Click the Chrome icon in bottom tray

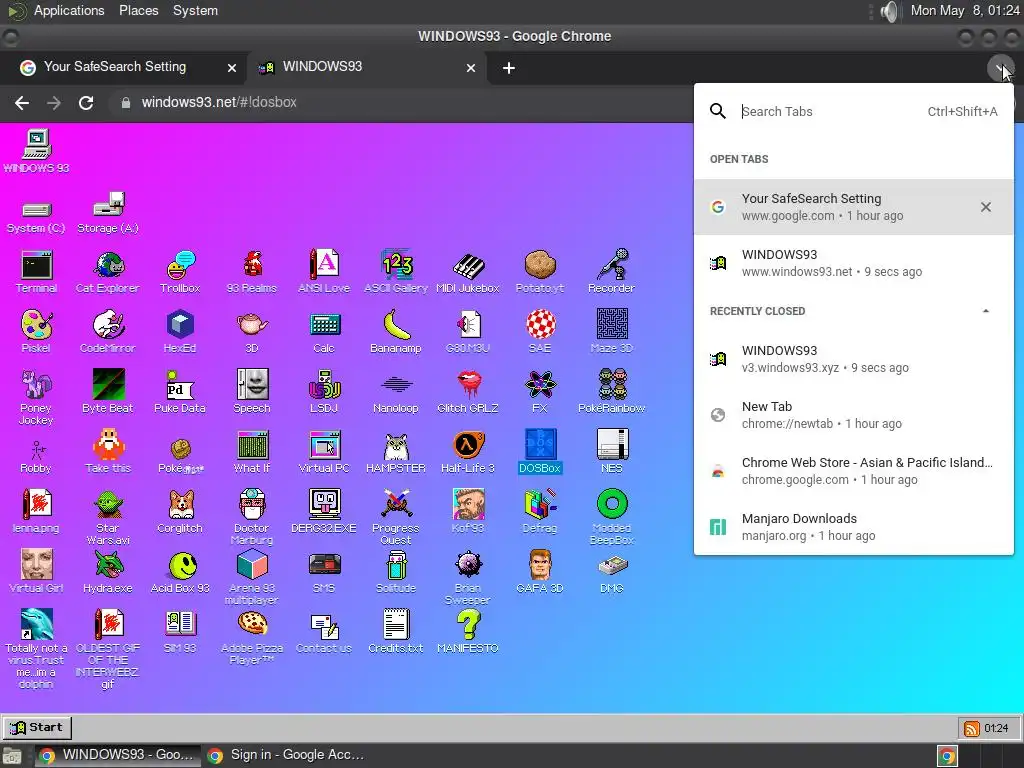click(x=947, y=756)
